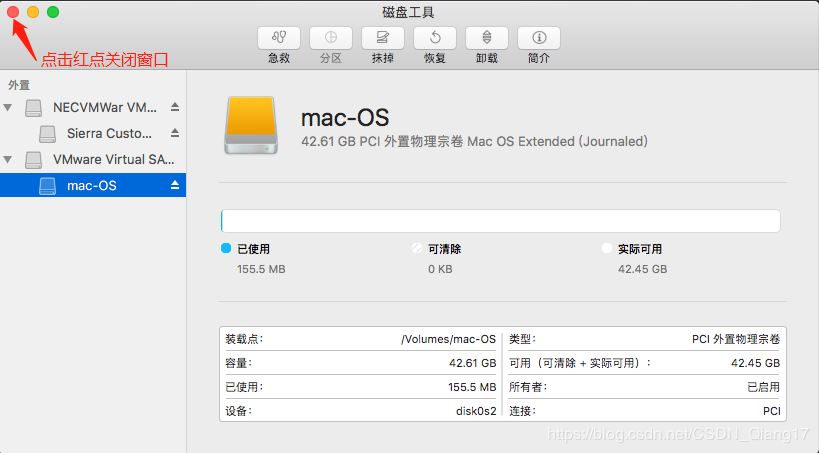
Task: Click the PCI connection value
Action: pyautogui.click(x=771, y=411)
